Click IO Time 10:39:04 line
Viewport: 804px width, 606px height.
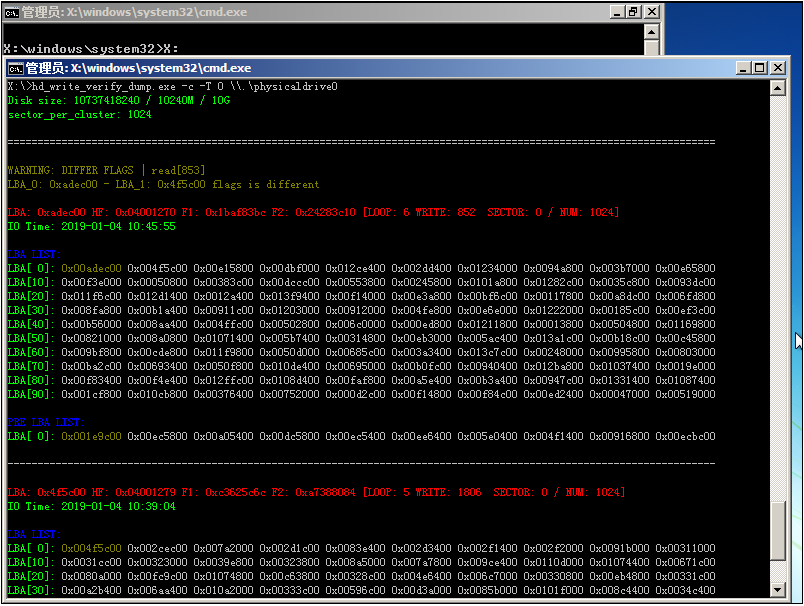[92, 506]
